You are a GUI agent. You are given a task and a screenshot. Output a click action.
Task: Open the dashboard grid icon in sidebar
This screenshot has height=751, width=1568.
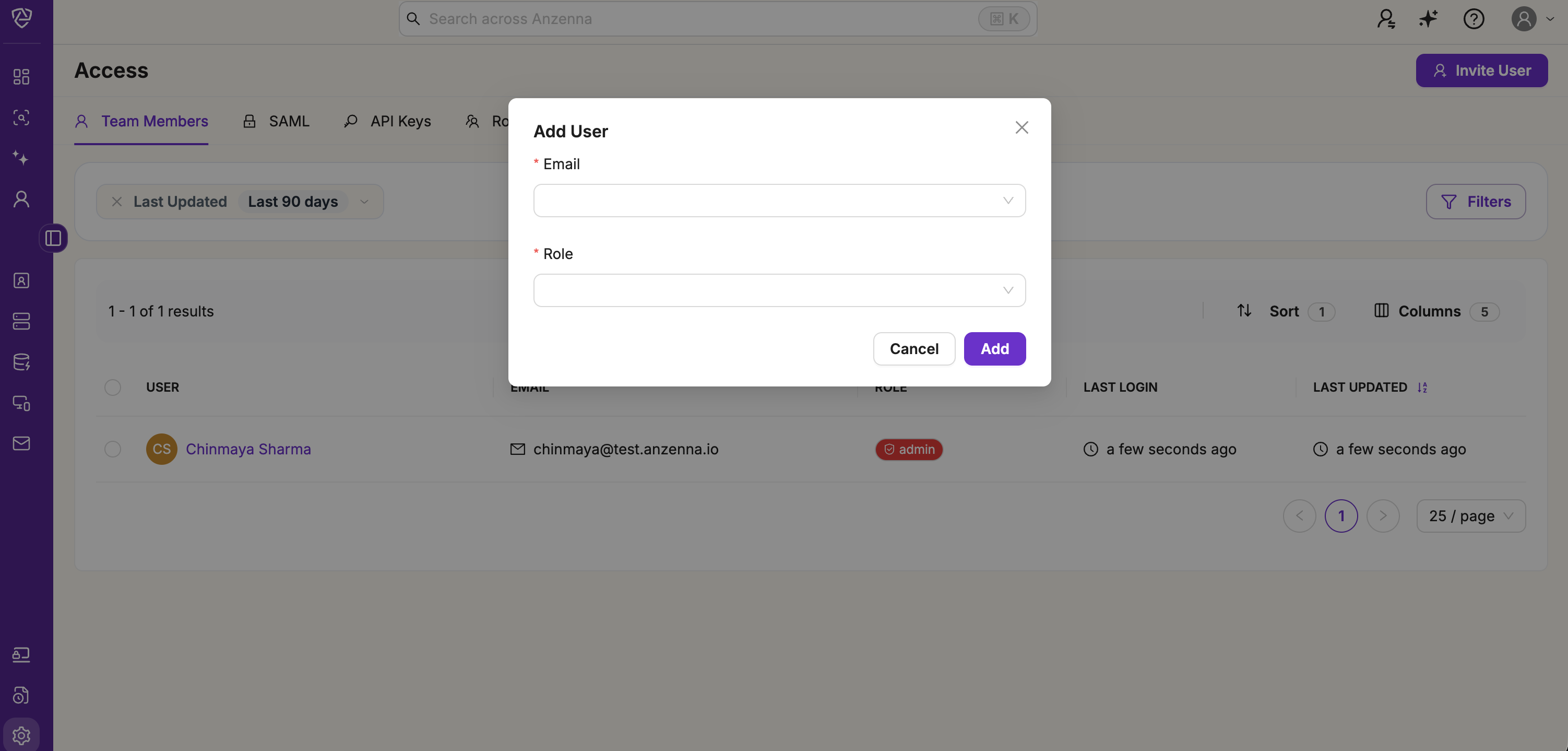click(21, 77)
